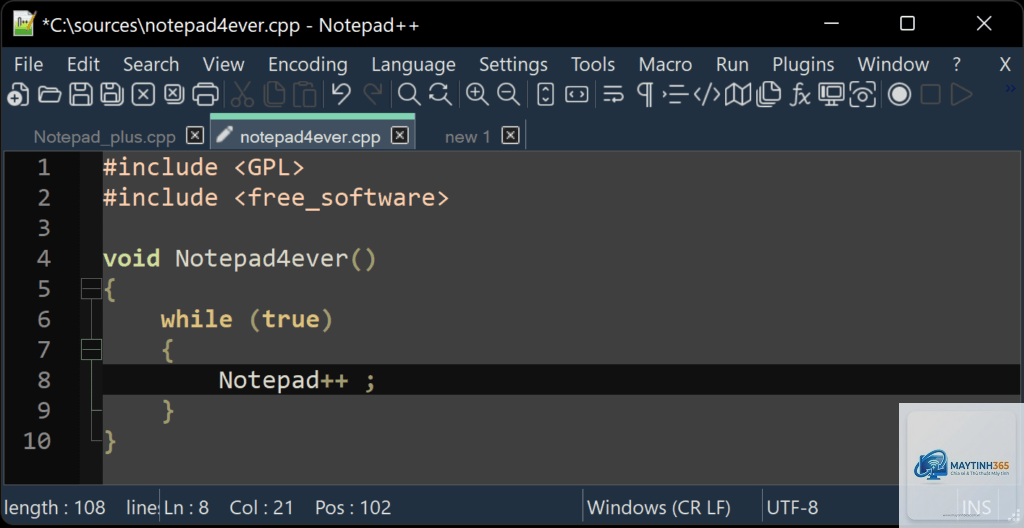The width and height of the screenshot is (1024, 528).
Task: Click '#include <free_software>' code line
Action: (x=276, y=197)
